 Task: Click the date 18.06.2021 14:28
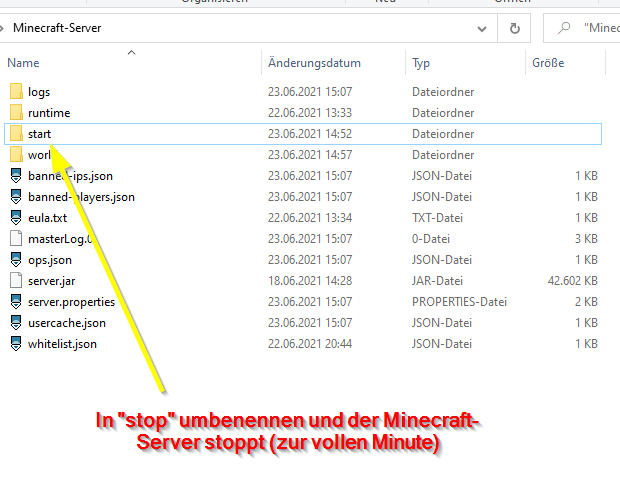point(310,281)
